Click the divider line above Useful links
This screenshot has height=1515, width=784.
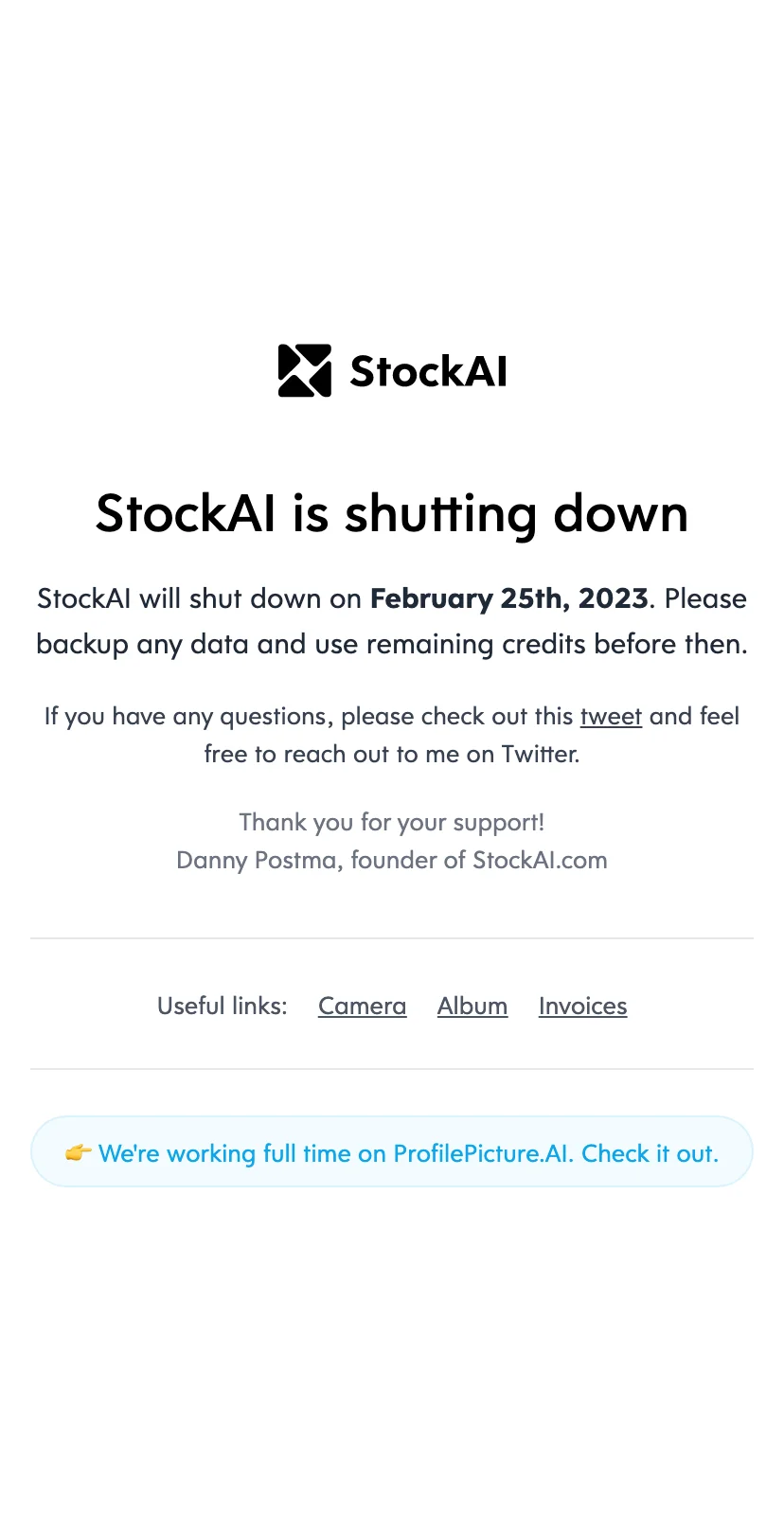[392, 938]
